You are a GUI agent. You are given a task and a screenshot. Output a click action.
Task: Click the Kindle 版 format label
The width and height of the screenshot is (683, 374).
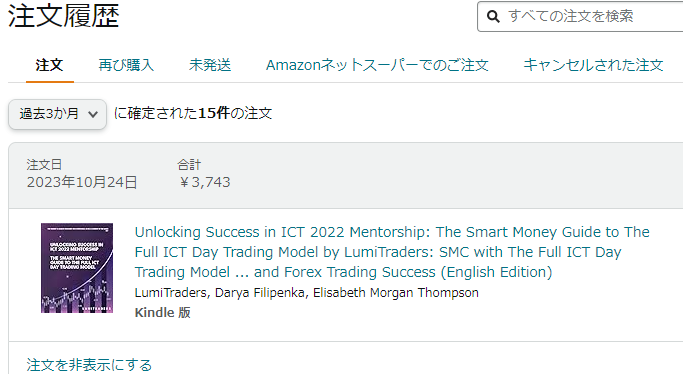[x=162, y=313]
